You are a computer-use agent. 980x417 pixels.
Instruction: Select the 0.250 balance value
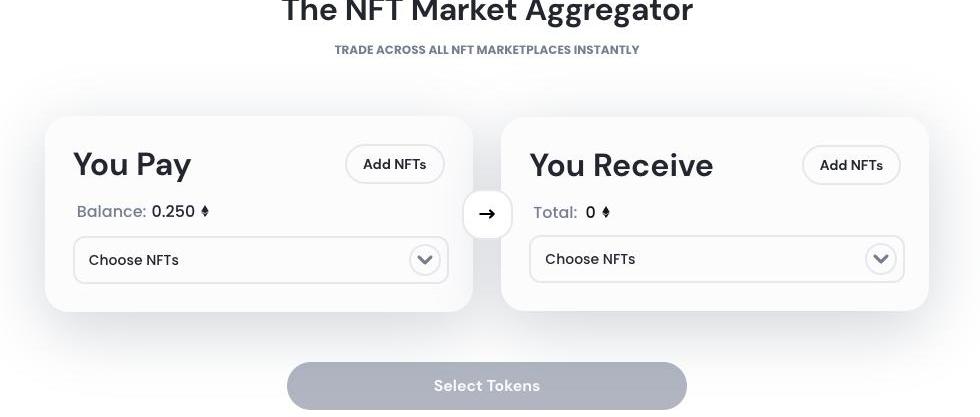click(173, 211)
